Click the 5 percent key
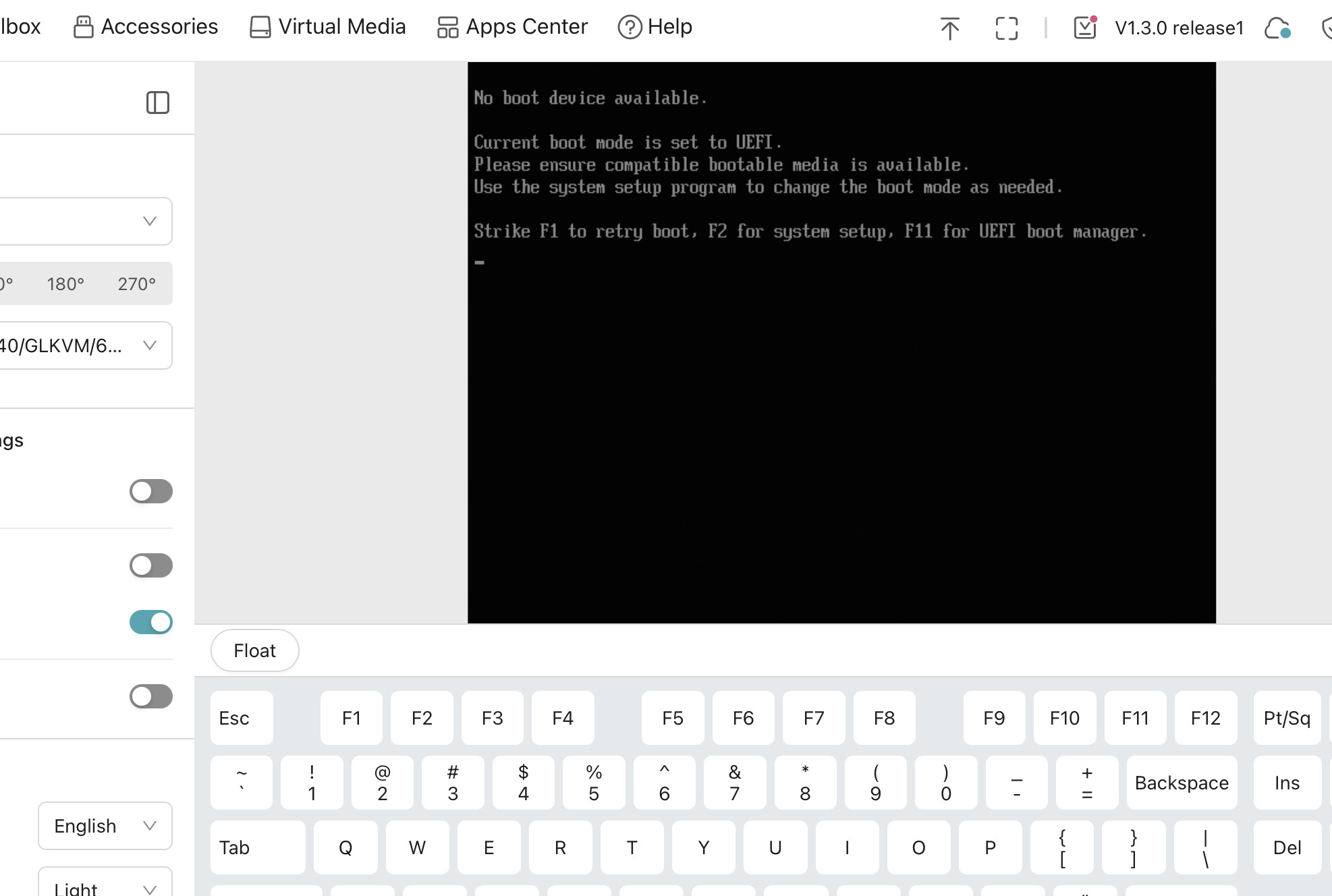The width and height of the screenshot is (1332, 896). tap(594, 783)
